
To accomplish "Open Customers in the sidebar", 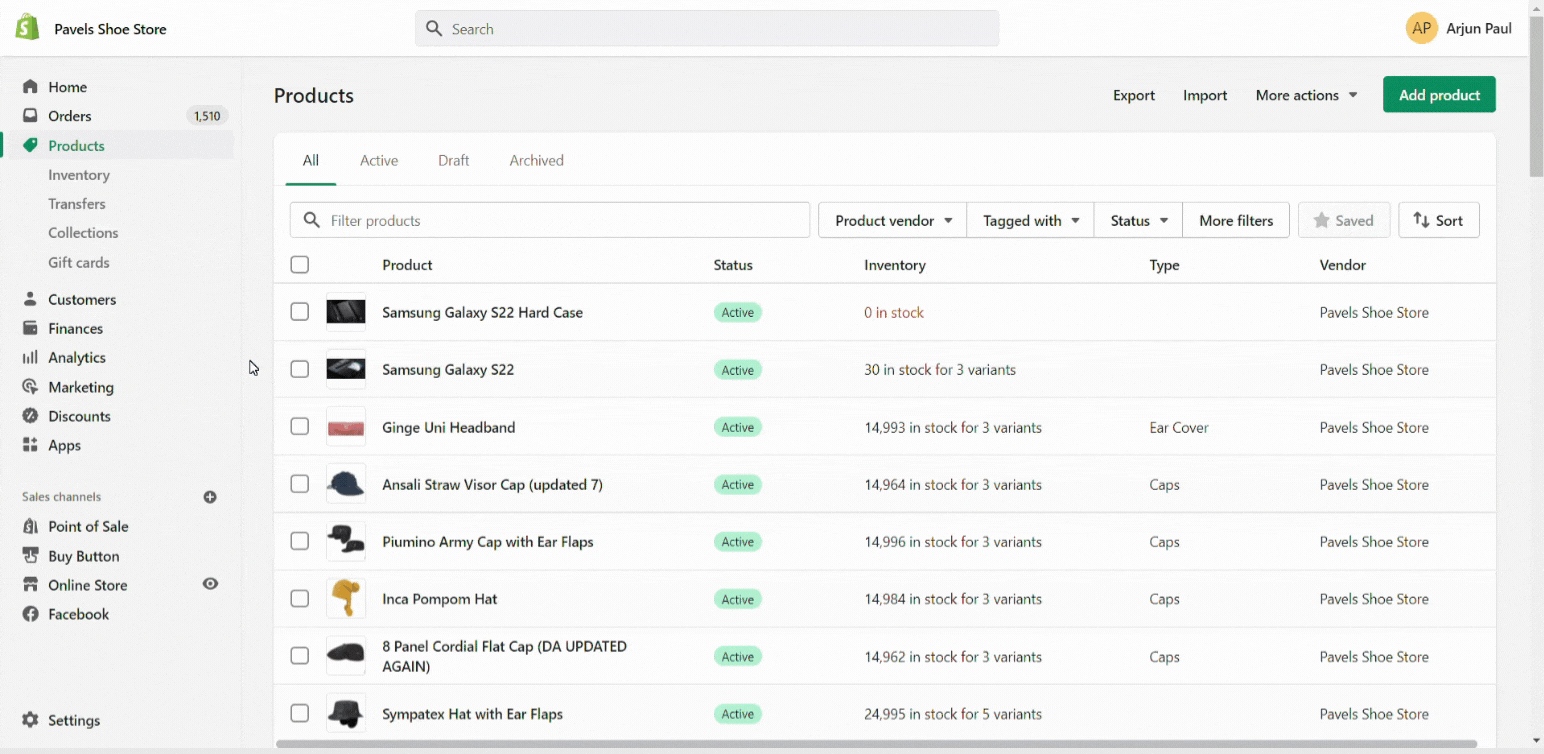I will [82, 299].
